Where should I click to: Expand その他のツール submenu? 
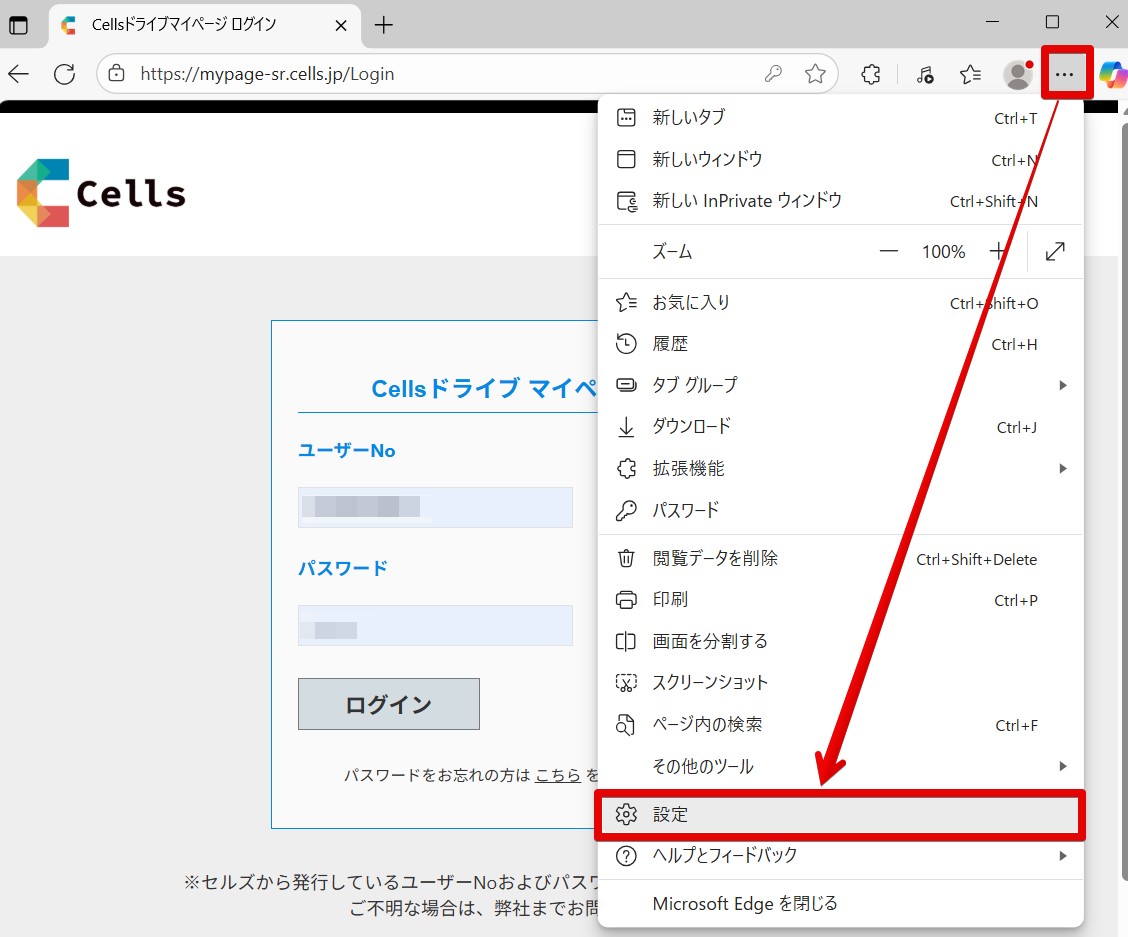(840, 766)
